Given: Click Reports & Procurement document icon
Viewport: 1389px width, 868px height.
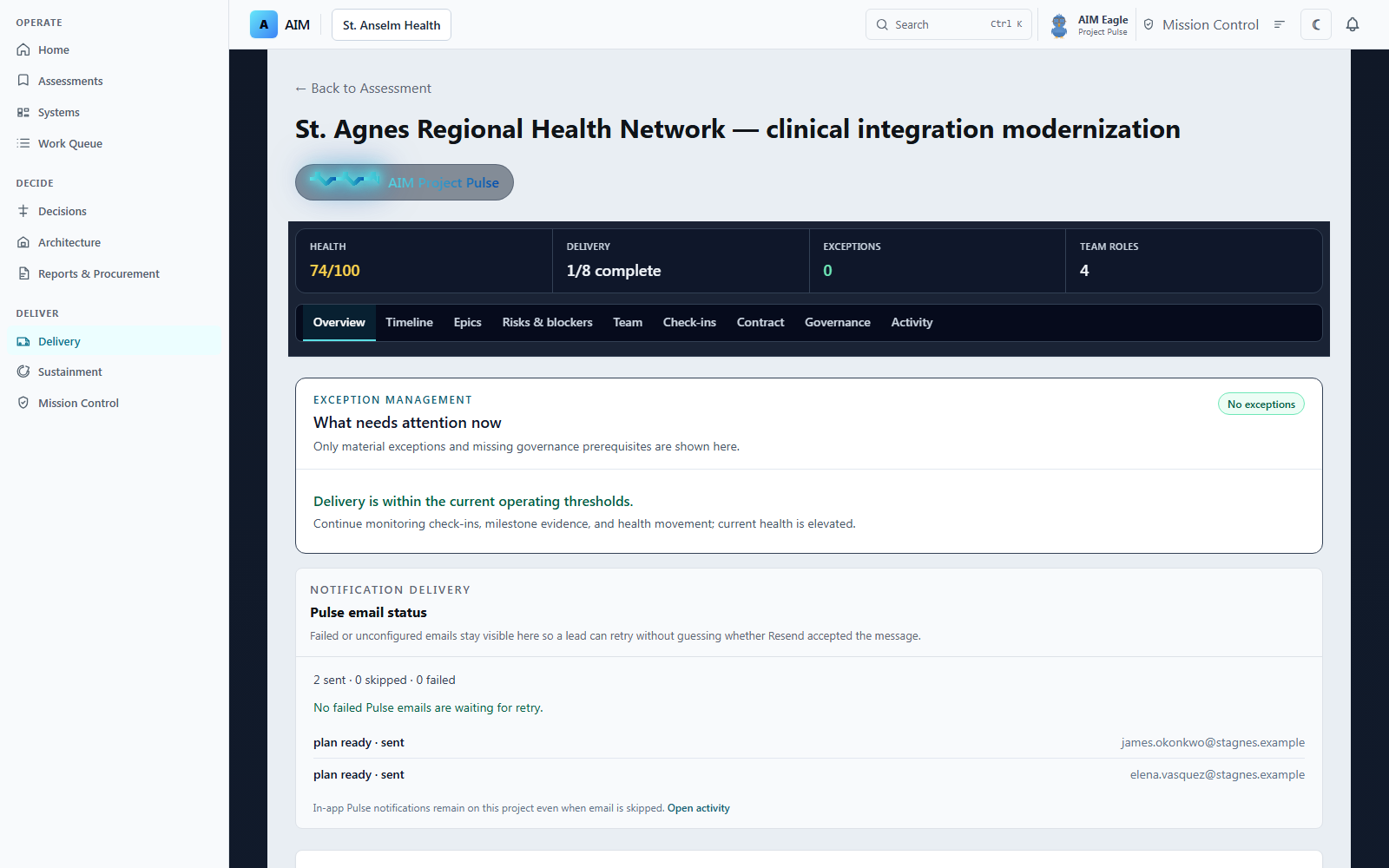Looking at the screenshot, I should click(23, 273).
